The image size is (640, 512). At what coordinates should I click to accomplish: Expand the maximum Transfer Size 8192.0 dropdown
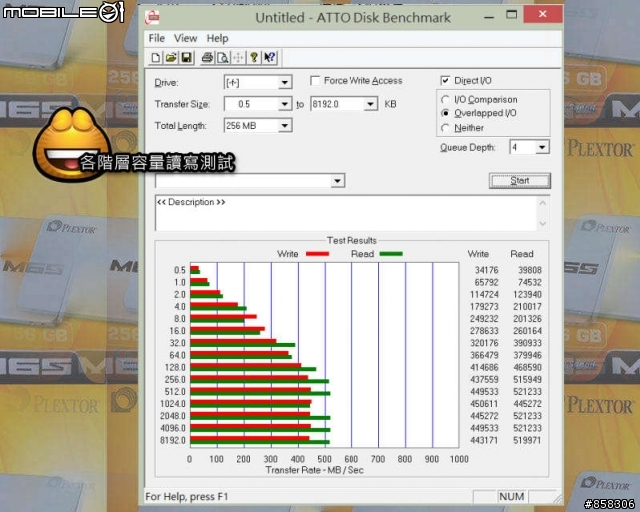coord(370,104)
